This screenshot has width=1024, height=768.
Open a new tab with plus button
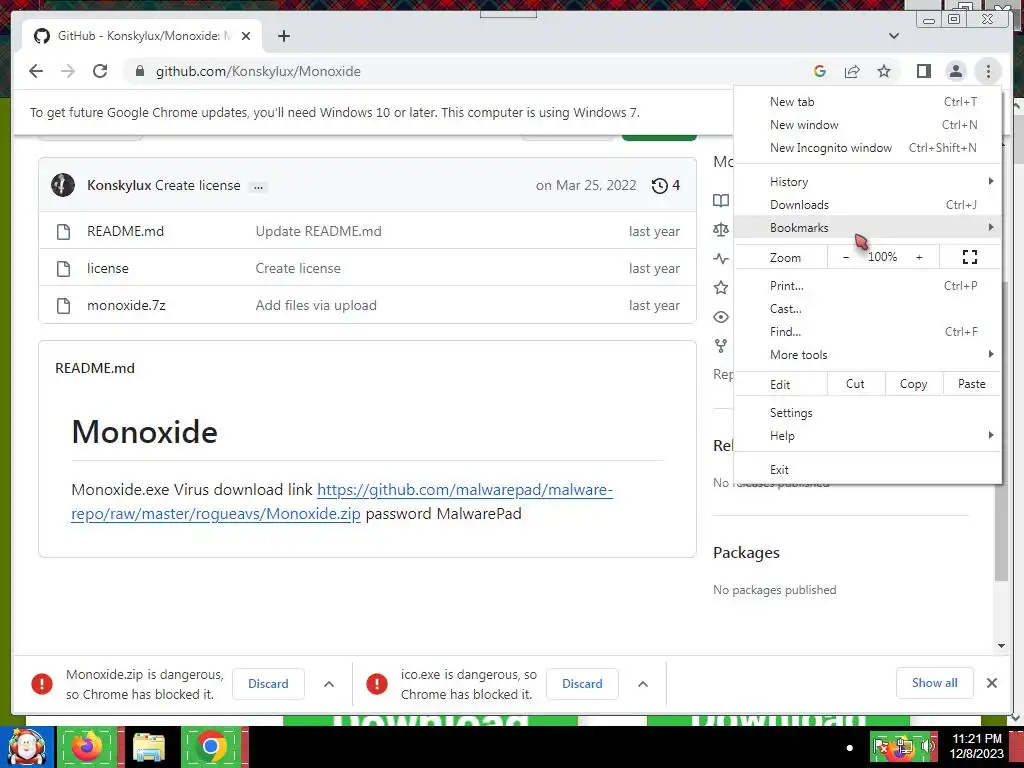point(283,36)
